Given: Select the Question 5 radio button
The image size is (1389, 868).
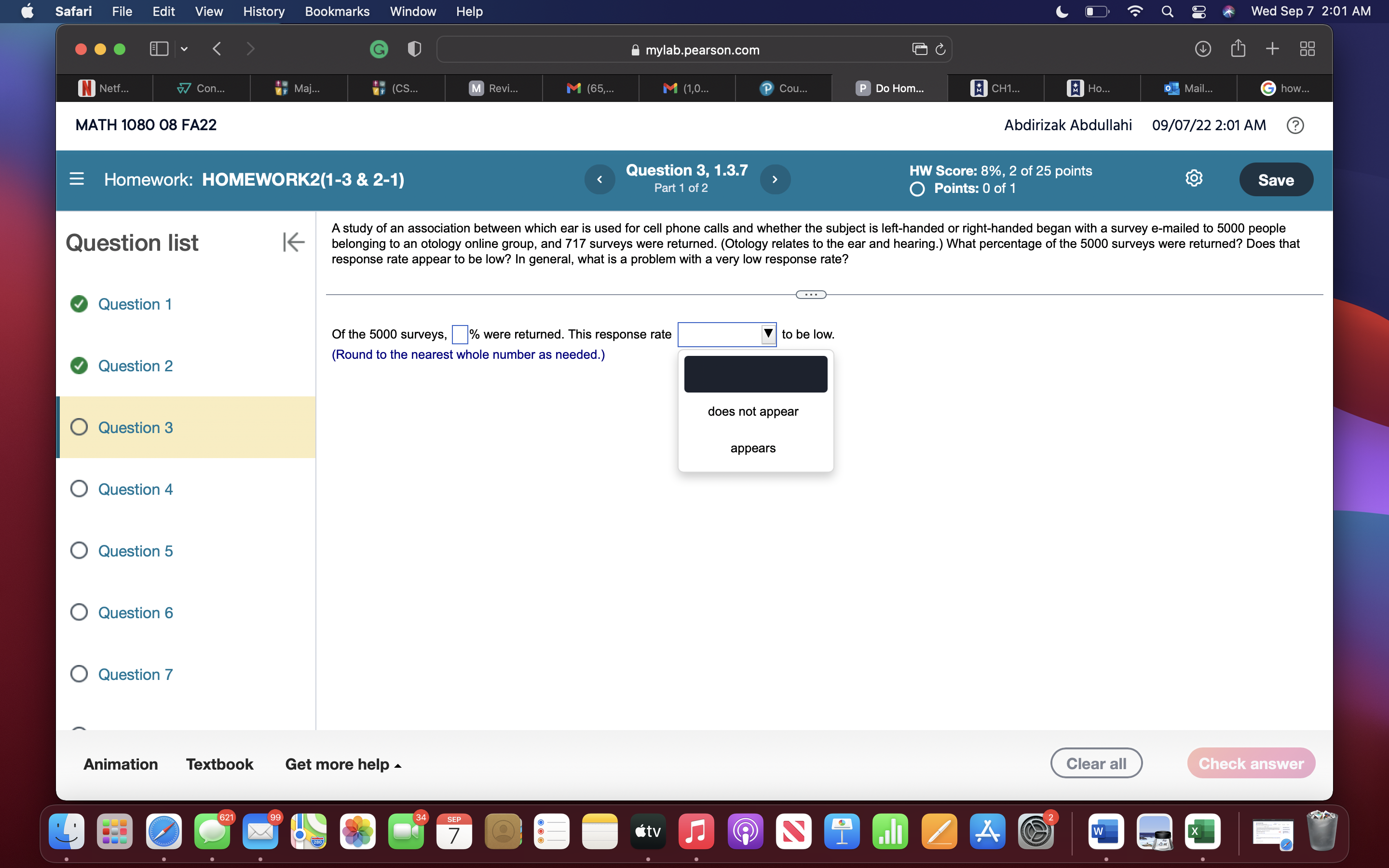Looking at the screenshot, I should coord(79,549).
